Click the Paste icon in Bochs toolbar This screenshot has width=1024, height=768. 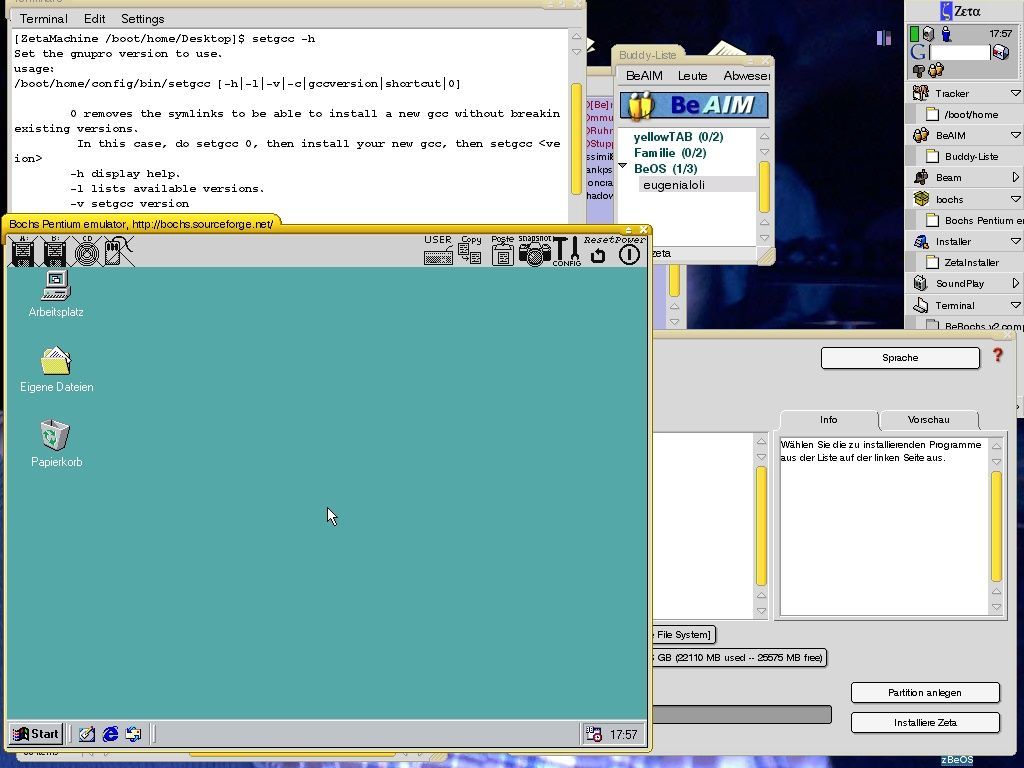pyautogui.click(x=502, y=250)
